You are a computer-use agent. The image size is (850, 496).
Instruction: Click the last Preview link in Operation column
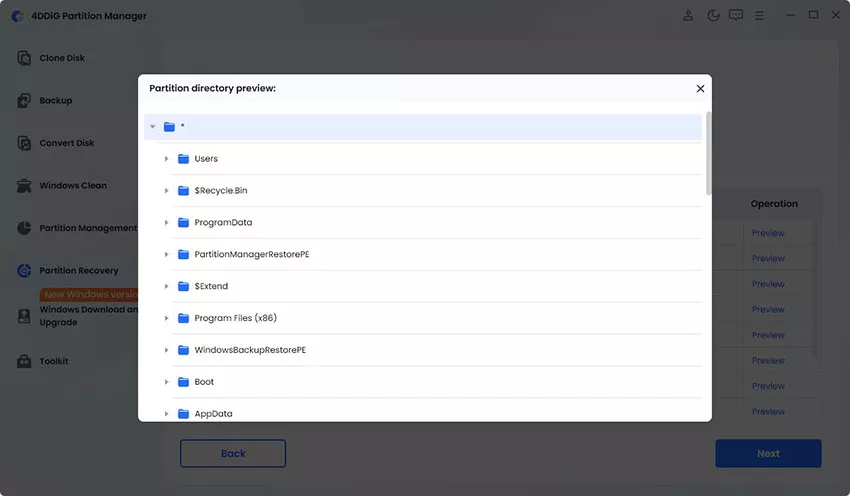768,412
